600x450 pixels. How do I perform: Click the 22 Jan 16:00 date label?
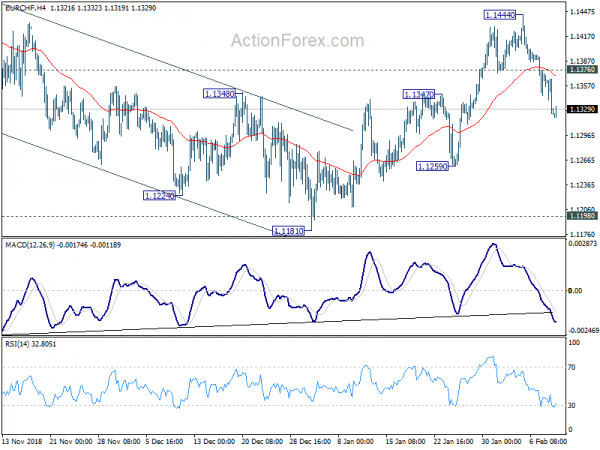[453, 441]
